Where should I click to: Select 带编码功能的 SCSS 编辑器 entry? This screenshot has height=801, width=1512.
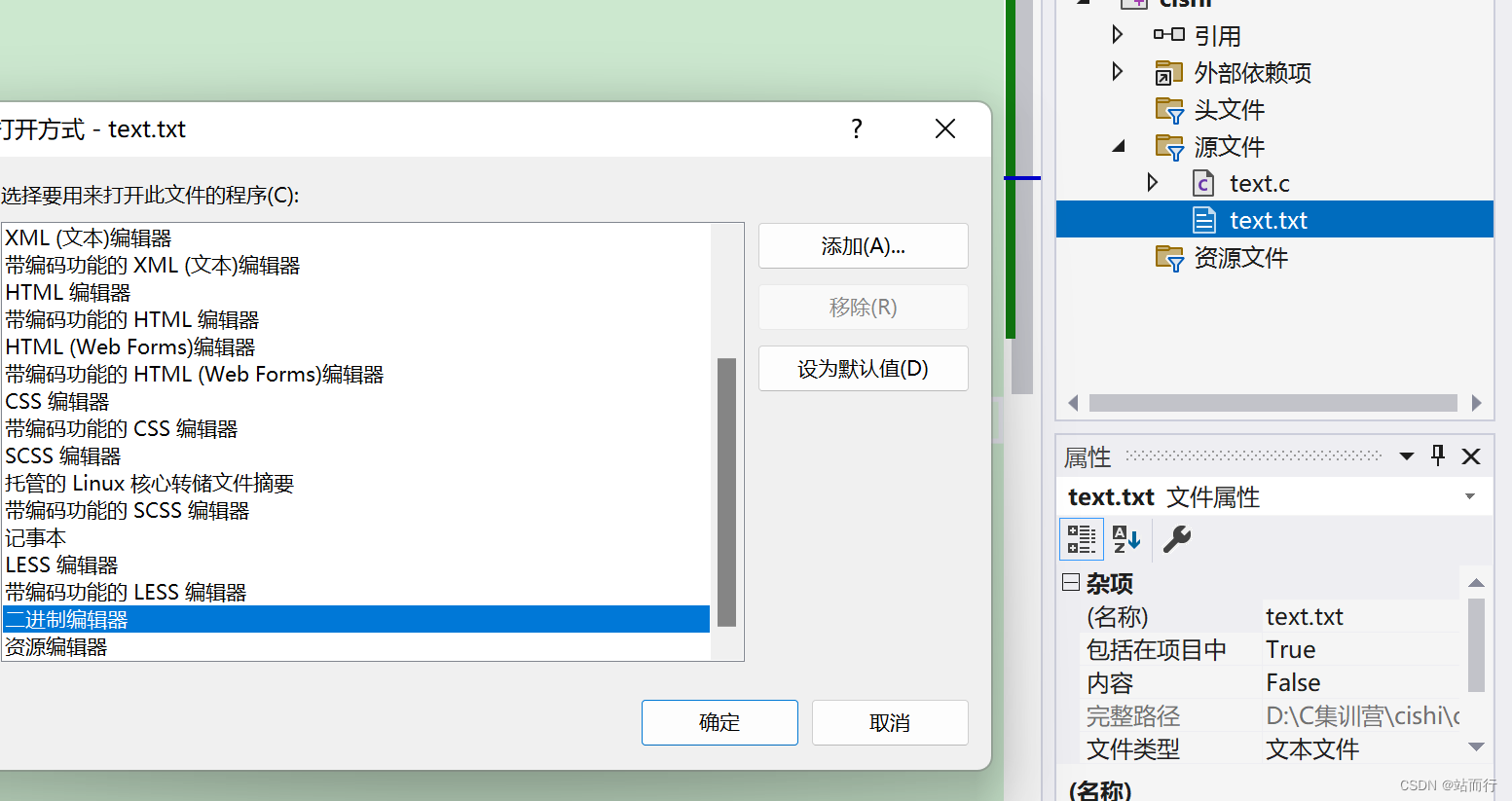point(356,510)
